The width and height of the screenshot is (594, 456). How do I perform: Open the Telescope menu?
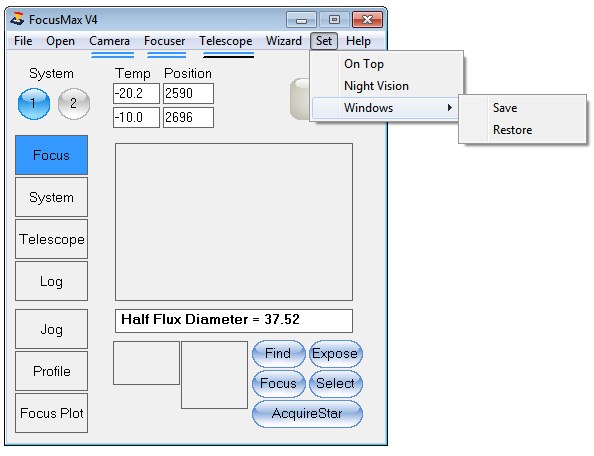pos(226,41)
